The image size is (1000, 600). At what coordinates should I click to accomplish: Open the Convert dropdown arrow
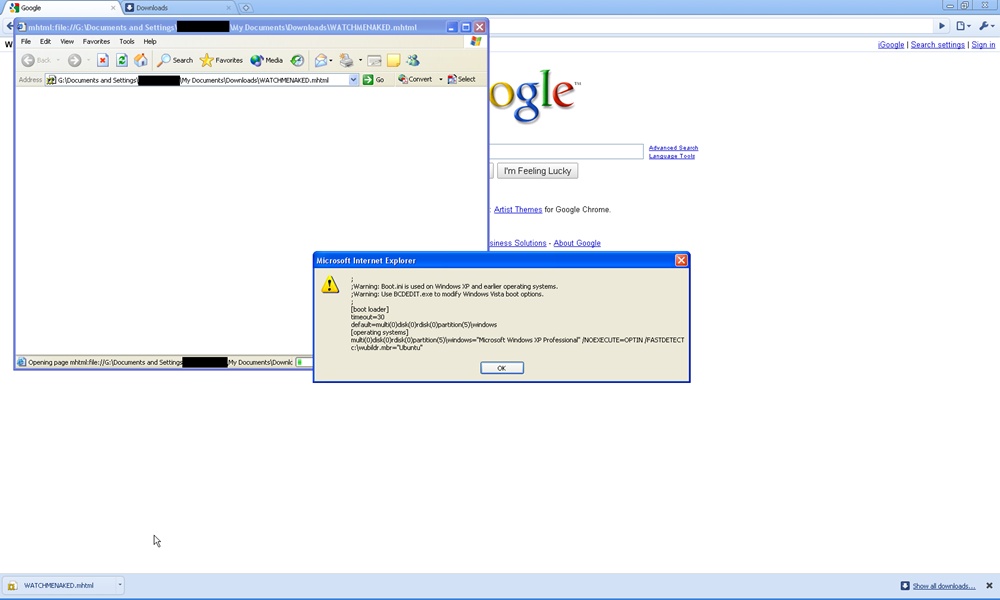tap(441, 80)
